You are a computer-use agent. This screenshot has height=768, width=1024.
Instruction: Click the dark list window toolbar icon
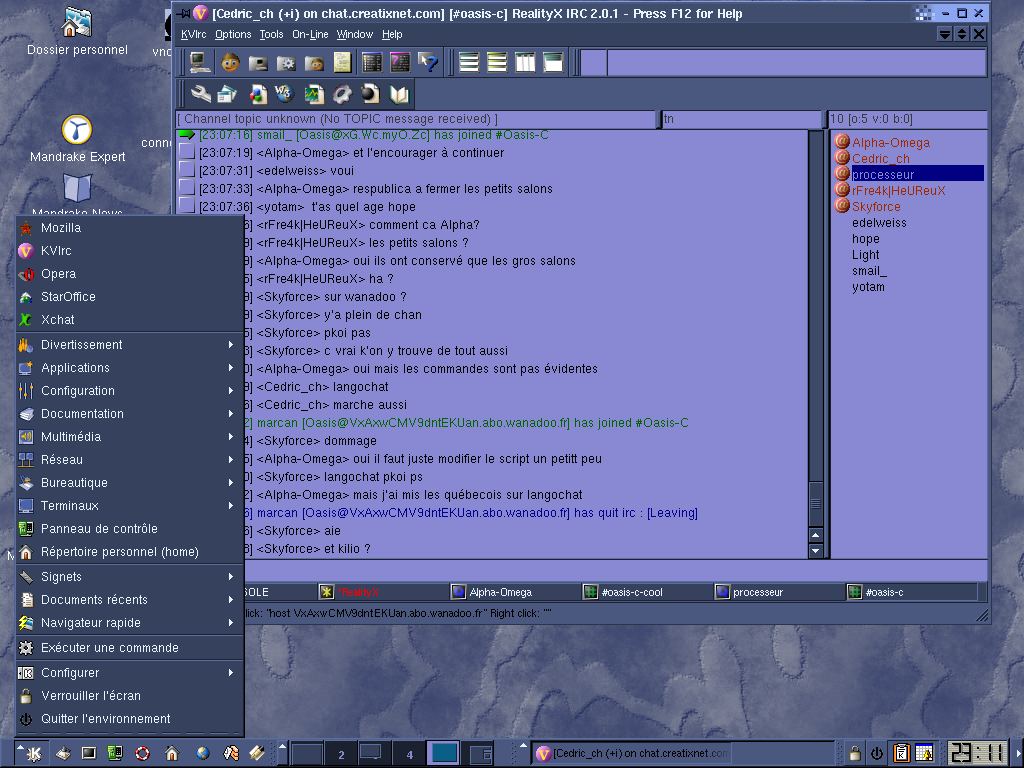[x=372, y=63]
